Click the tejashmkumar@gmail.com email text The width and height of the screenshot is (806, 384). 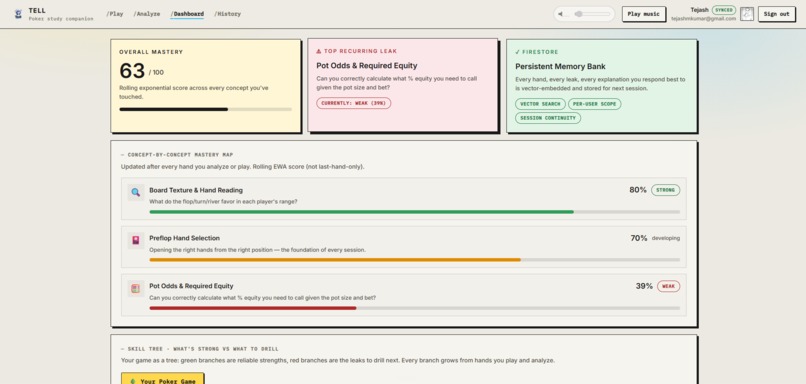pyautogui.click(x=703, y=19)
